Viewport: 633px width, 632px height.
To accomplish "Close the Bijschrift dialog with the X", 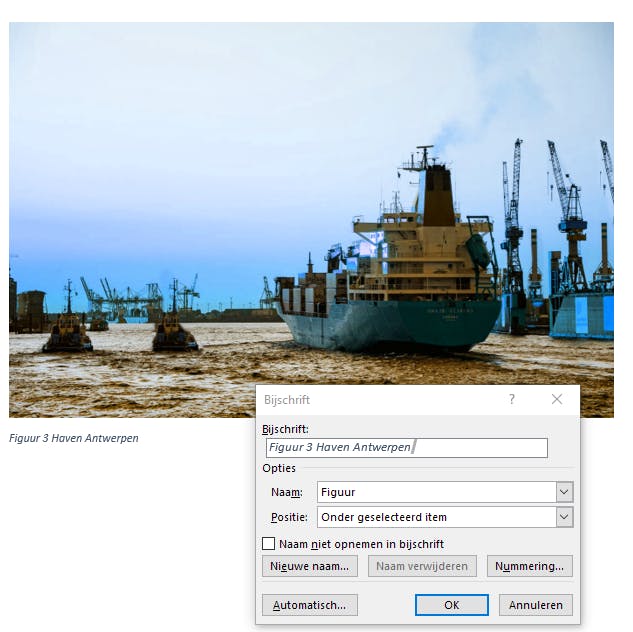I will tap(557, 399).
